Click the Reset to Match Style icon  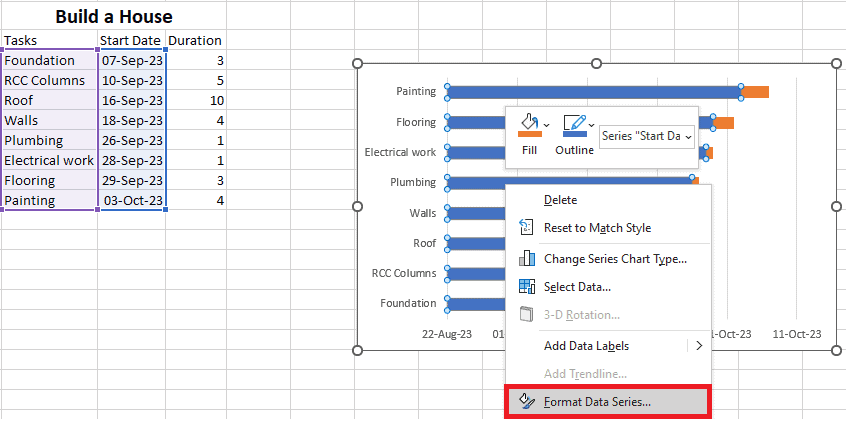[527, 228]
